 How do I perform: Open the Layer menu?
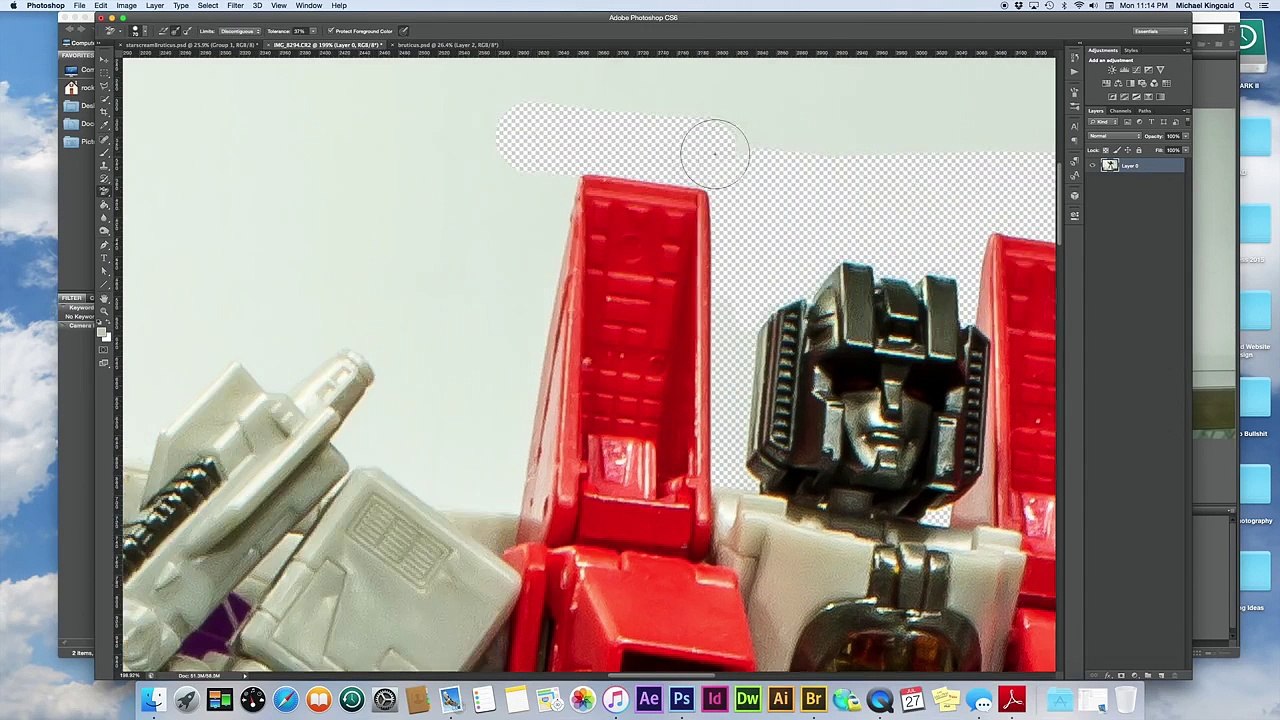coord(155,6)
